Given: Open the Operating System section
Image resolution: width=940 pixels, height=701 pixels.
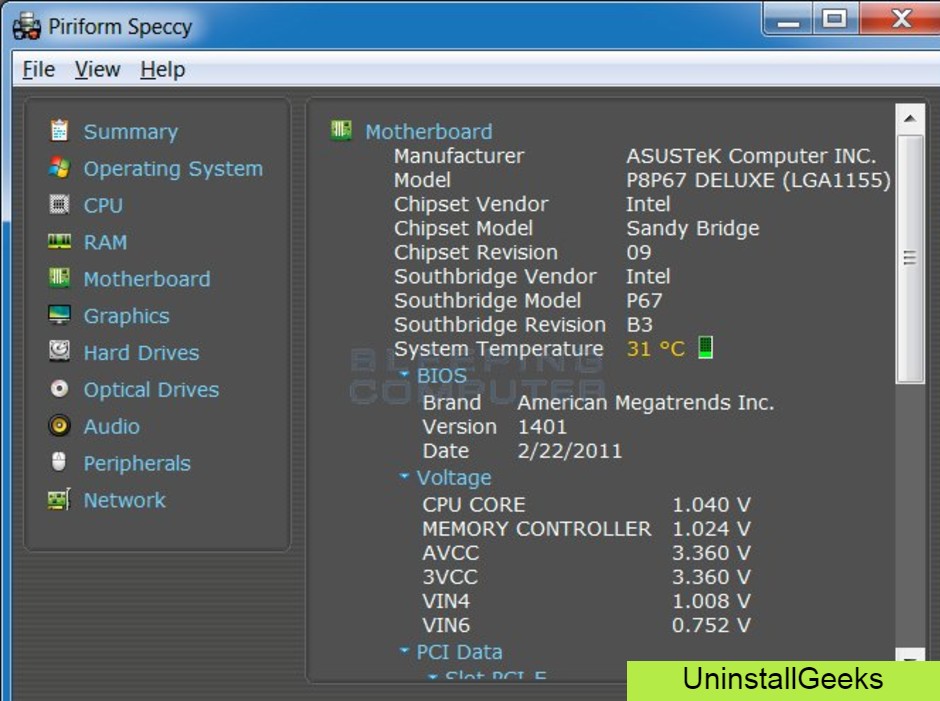Looking at the screenshot, I should coord(173,169).
